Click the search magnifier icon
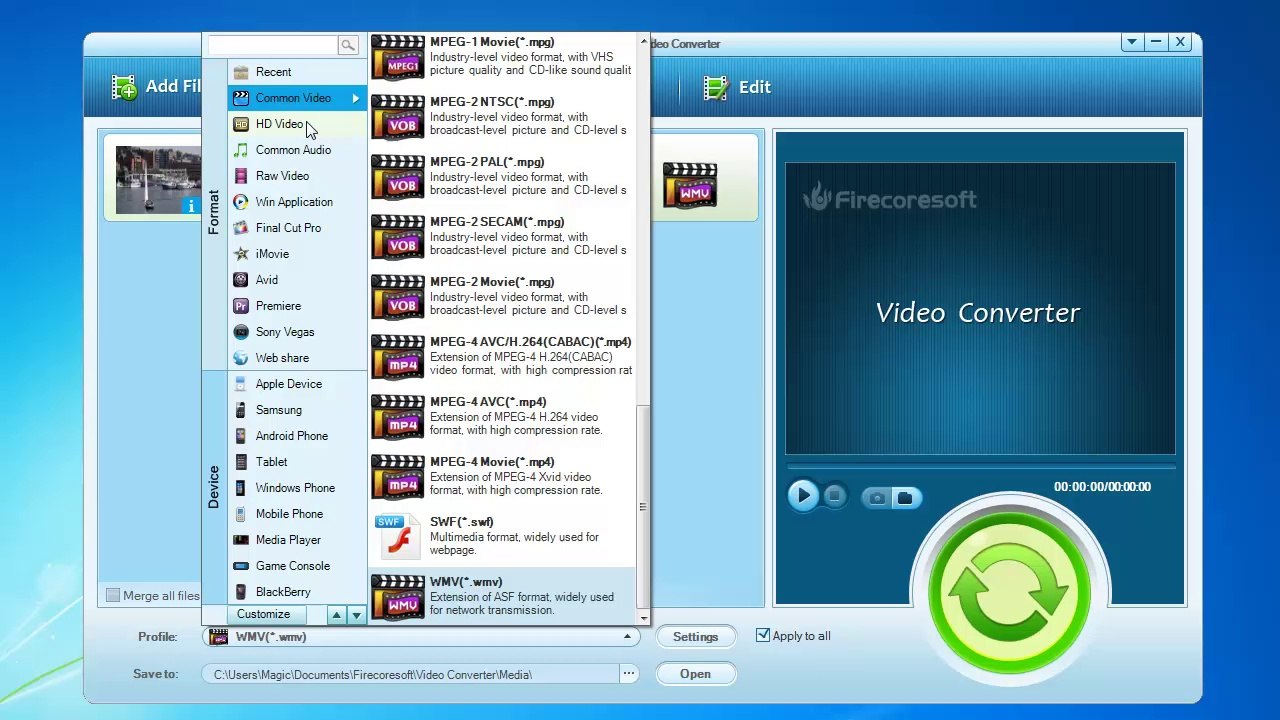The width and height of the screenshot is (1280, 720). point(348,45)
